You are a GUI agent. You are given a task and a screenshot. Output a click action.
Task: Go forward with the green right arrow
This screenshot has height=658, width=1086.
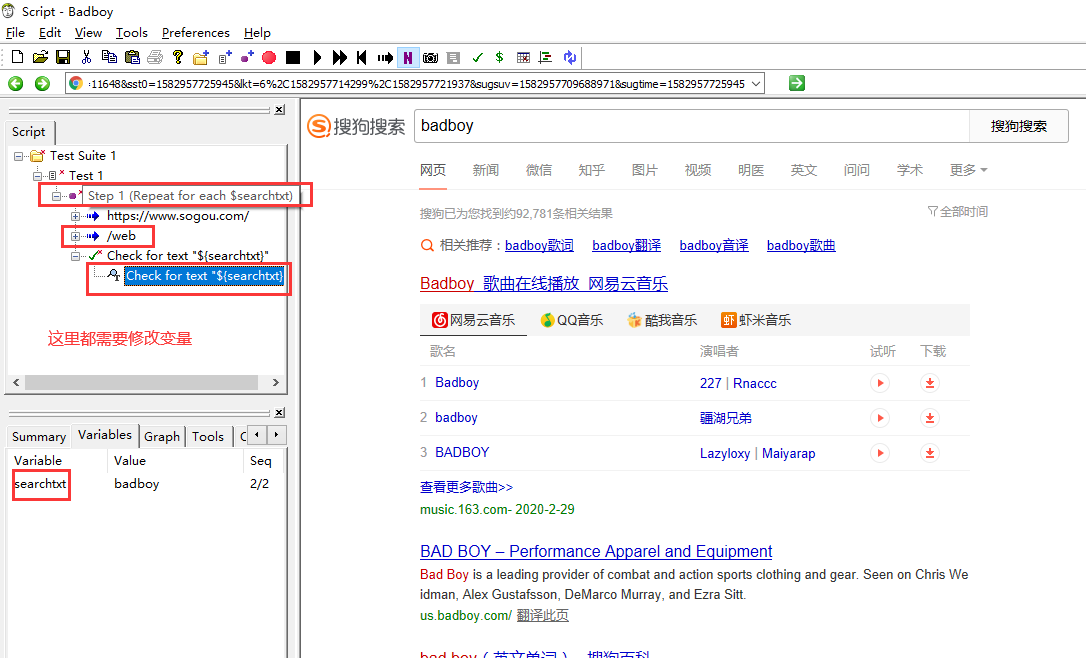tap(42, 84)
